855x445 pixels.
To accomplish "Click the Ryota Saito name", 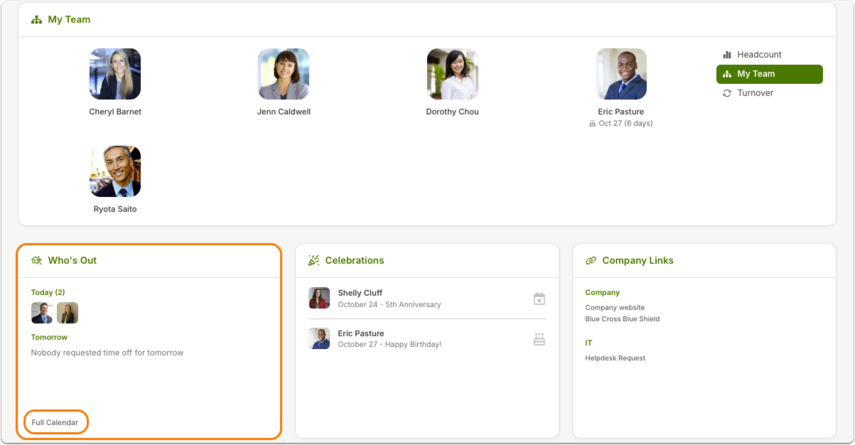I will click(x=115, y=209).
